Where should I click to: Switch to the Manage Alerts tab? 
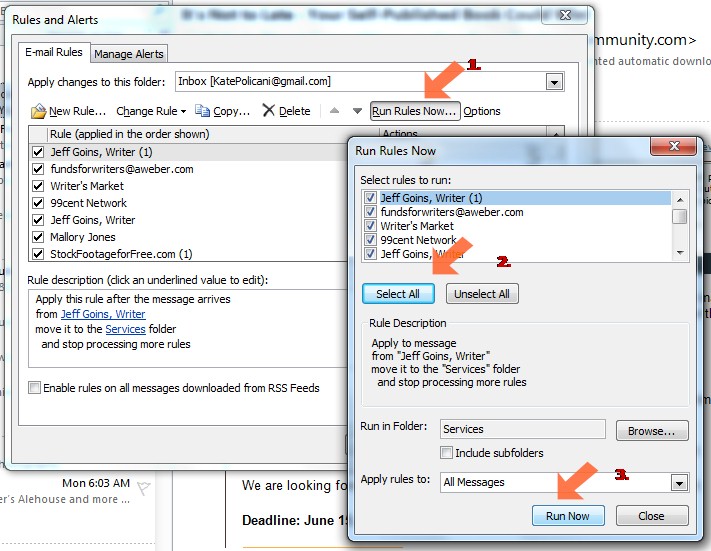click(130, 54)
